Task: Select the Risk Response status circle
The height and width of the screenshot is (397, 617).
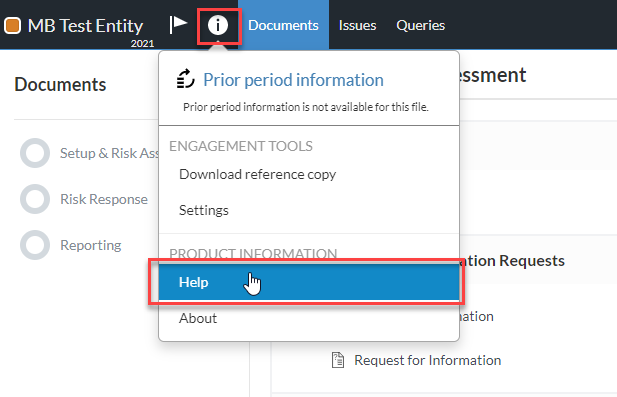Action: point(35,199)
